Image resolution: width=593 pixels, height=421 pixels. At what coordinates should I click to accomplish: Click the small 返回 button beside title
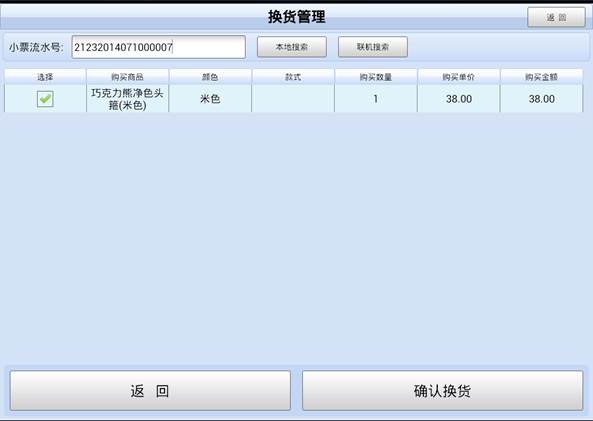point(556,17)
